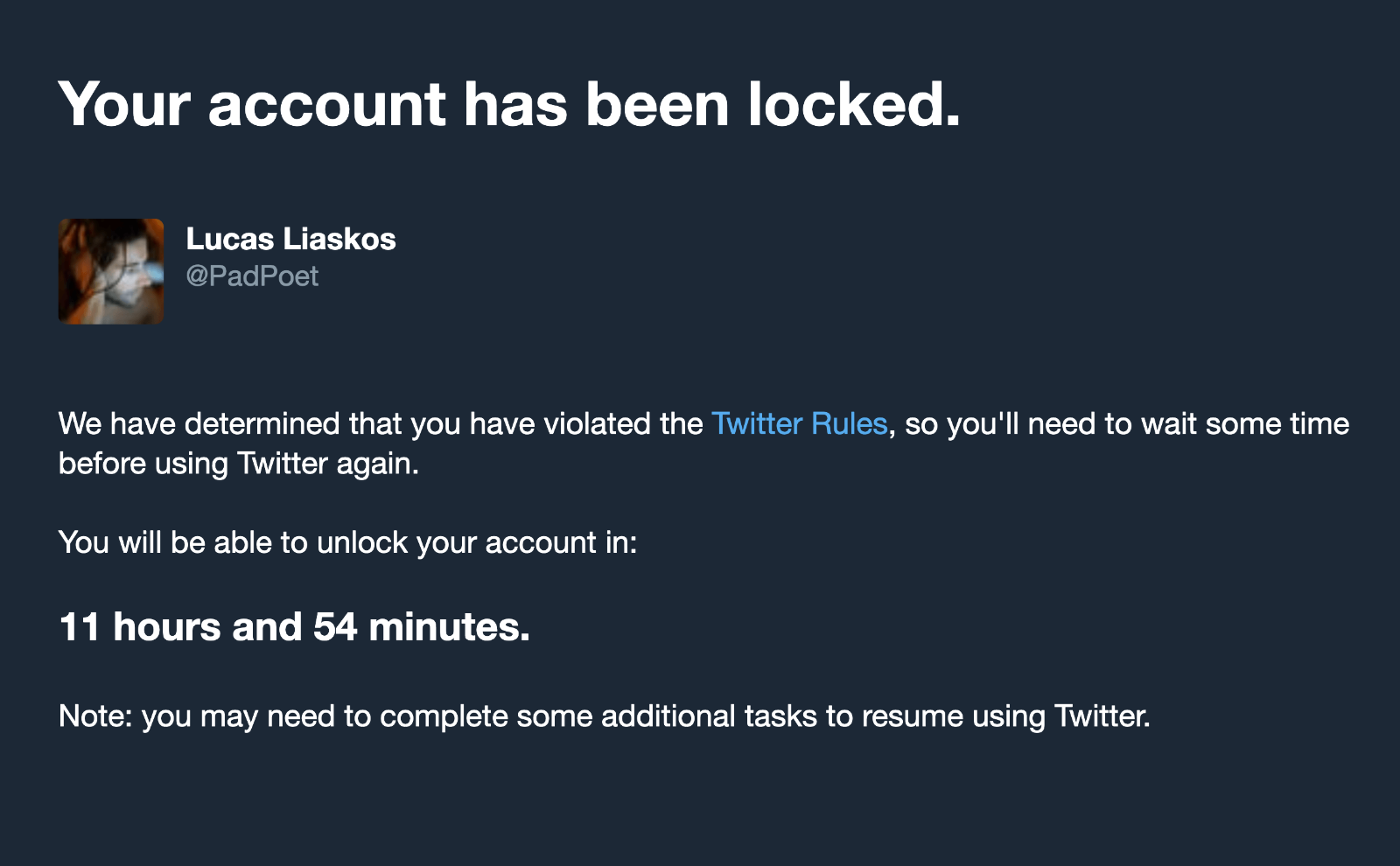Click the 'before using Twitter again.' text
This screenshot has height=866, width=1400.
click(x=239, y=464)
